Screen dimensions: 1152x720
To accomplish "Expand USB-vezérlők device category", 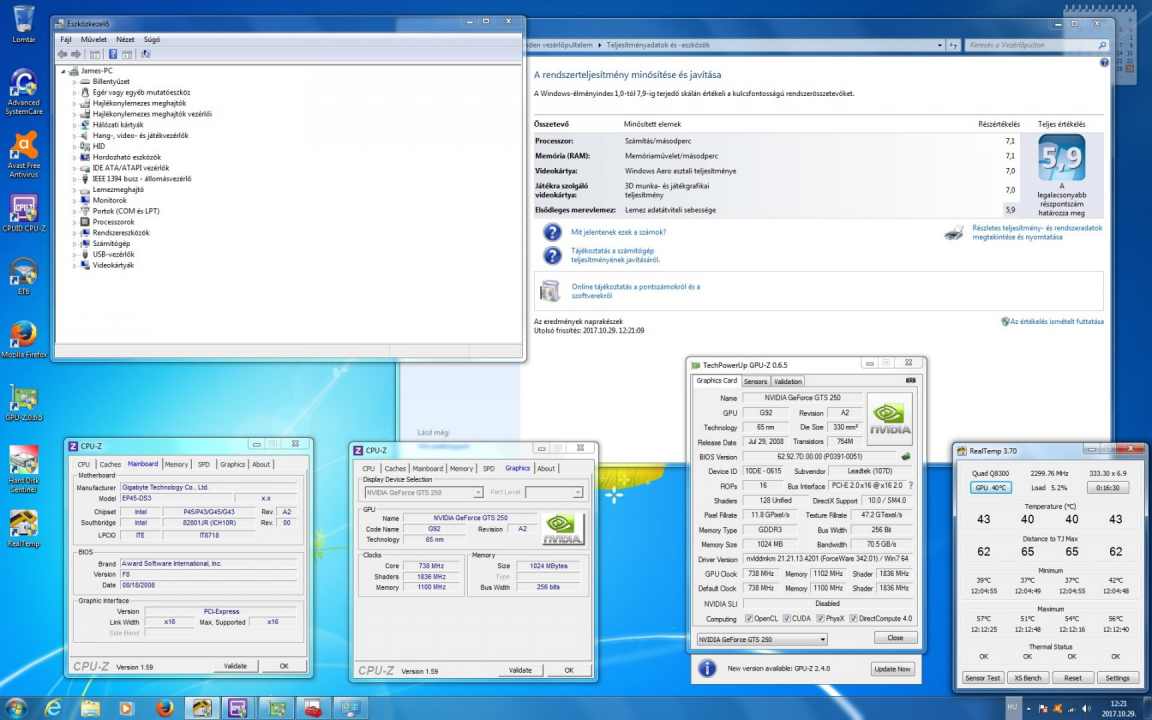I will (75, 254).
